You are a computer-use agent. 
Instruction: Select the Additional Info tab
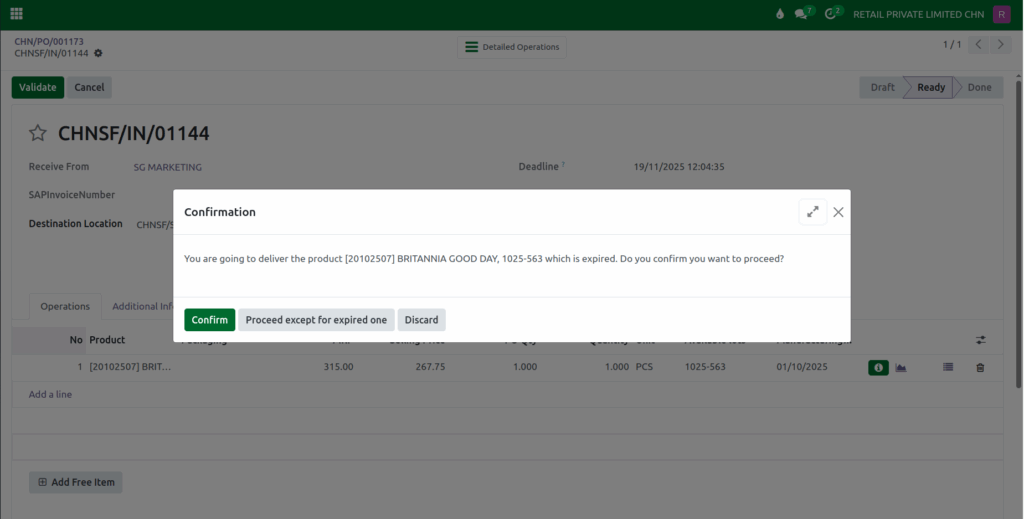142,306
